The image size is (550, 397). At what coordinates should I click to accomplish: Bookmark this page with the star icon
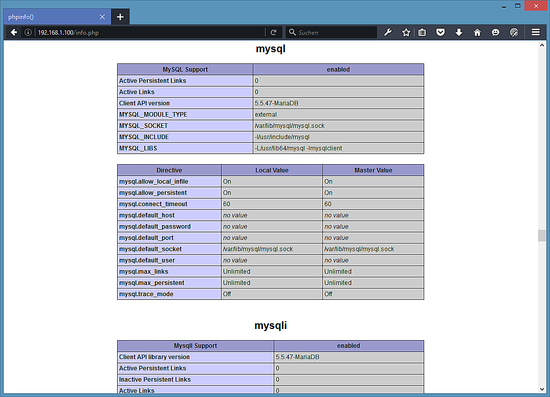406,33
